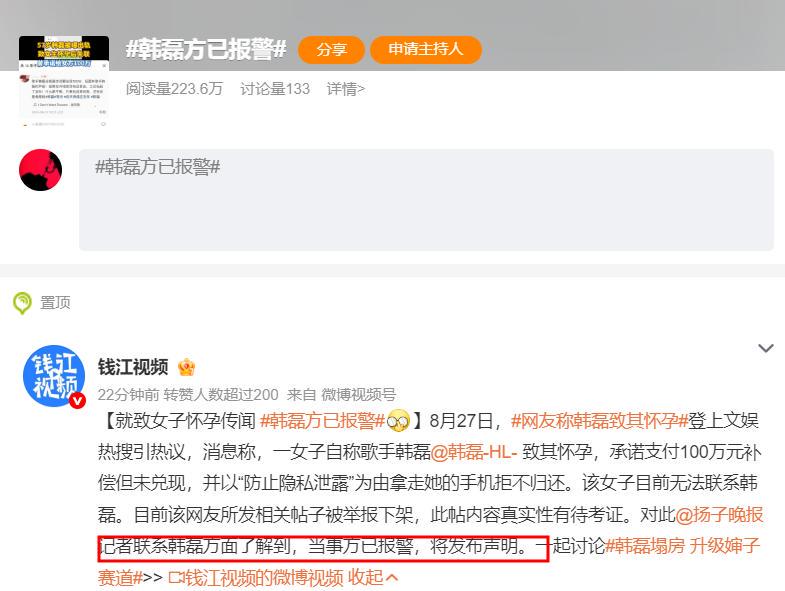Open the 详情> details link
Viewport: 785px width, 591px height.
pyautogui.click(x=346, y=89)
